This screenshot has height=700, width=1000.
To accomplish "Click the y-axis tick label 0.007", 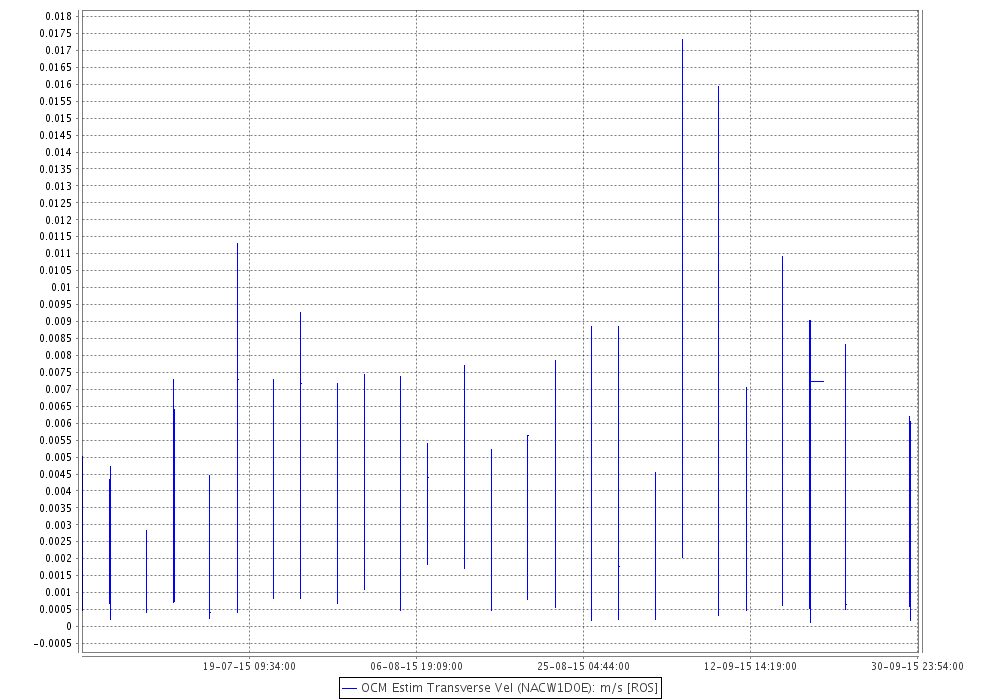I will pyautogui.click(x=59, y=389).
